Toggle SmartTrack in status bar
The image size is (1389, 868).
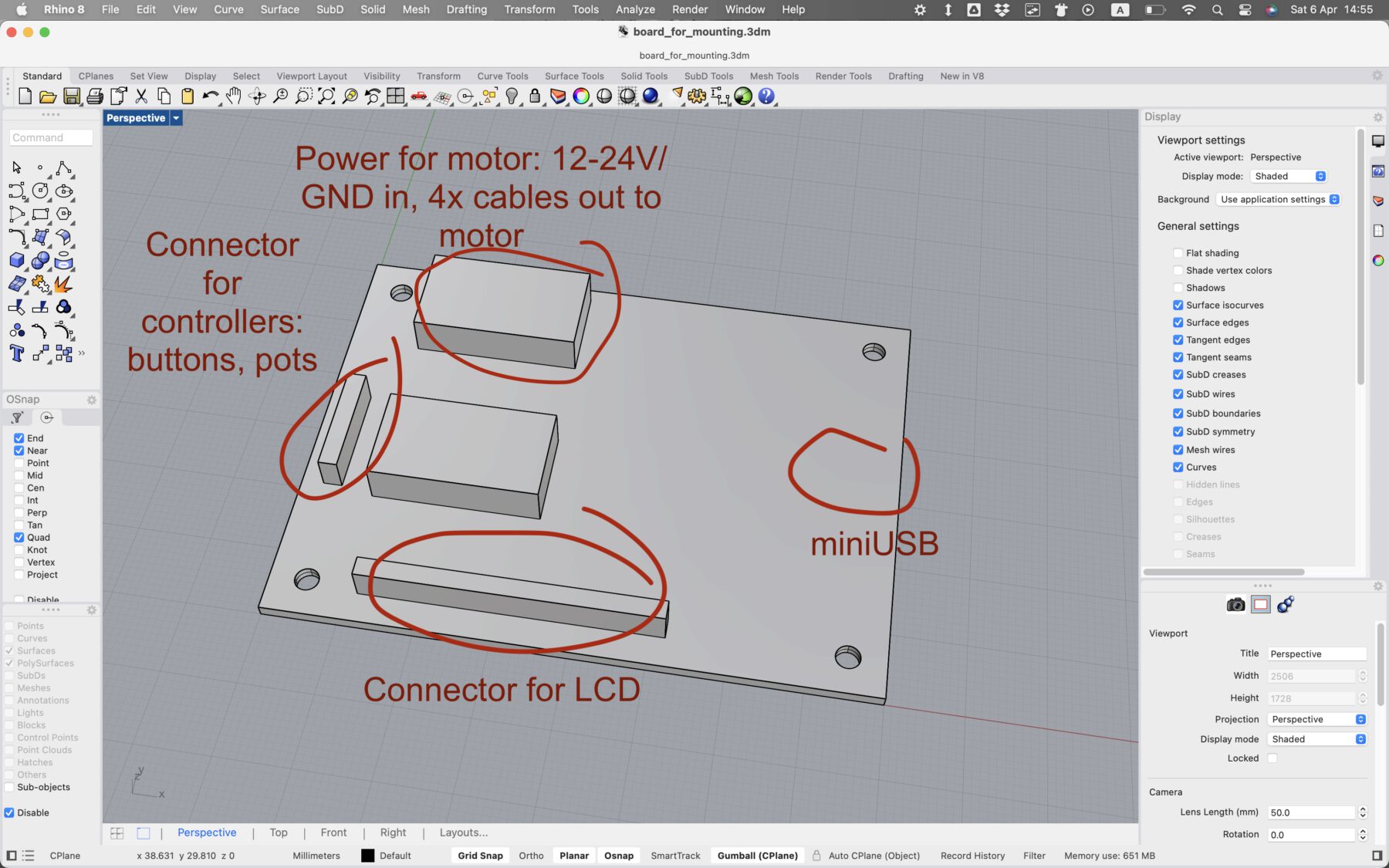(675, 856)
